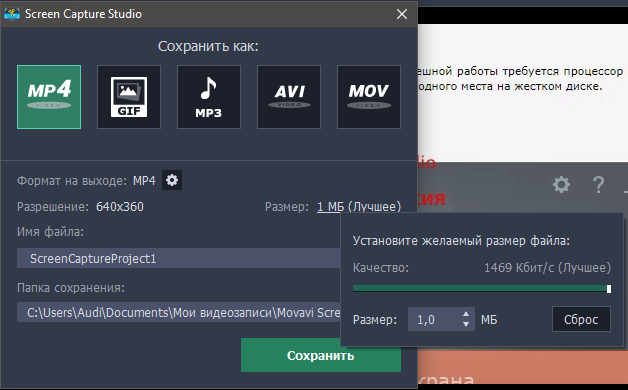
Task: Pick the AVI video format tile
Action: 289,97
